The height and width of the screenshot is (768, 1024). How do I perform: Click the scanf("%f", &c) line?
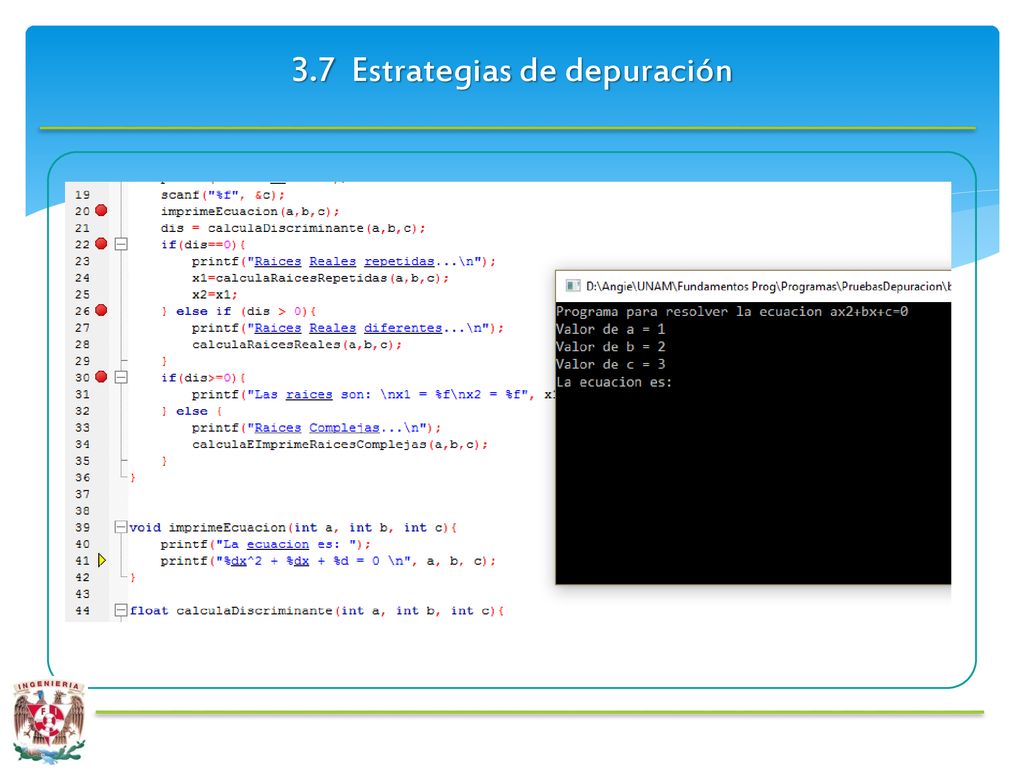(223, 195)
